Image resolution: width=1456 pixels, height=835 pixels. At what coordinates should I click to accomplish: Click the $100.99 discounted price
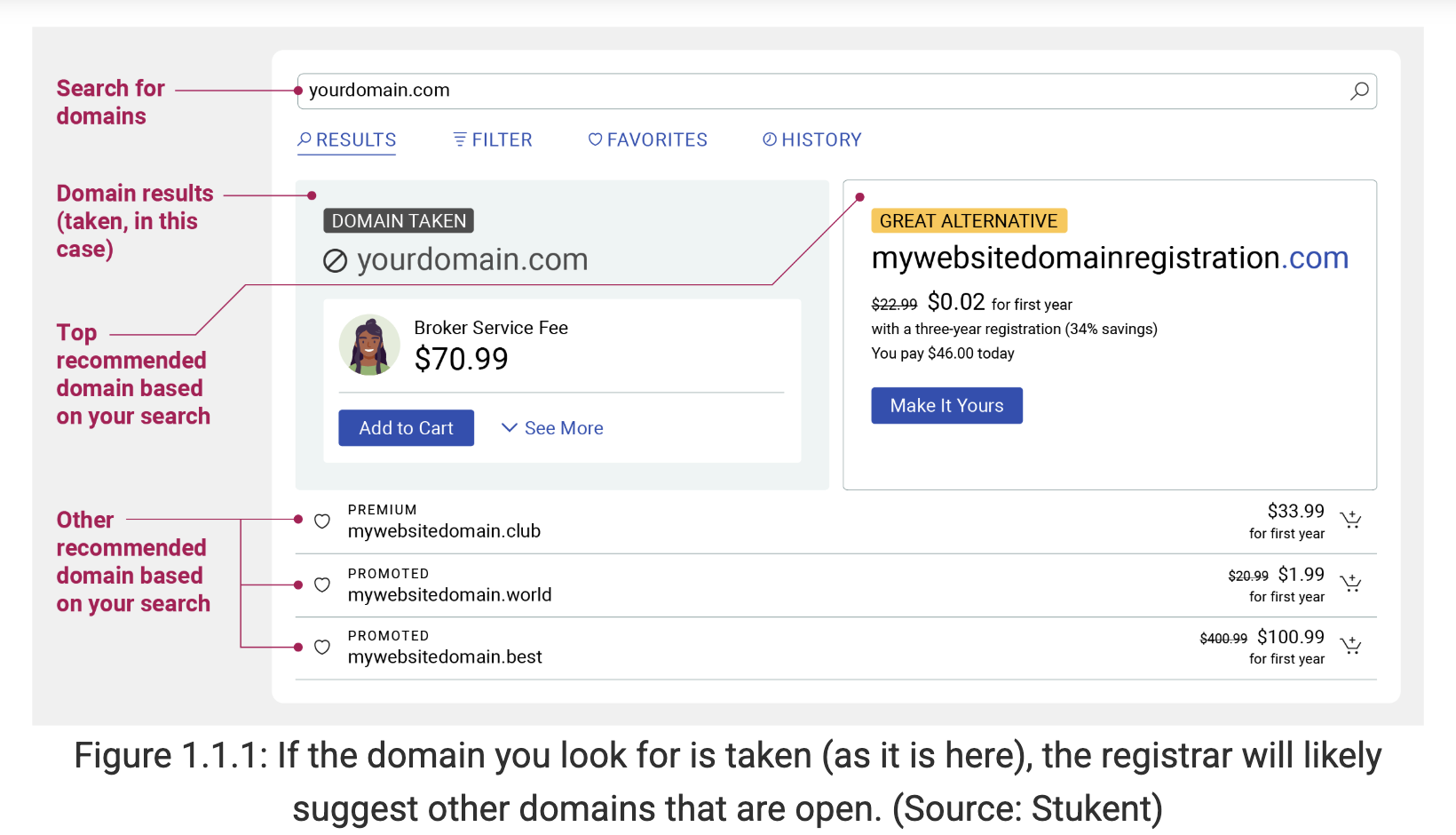1291,637
